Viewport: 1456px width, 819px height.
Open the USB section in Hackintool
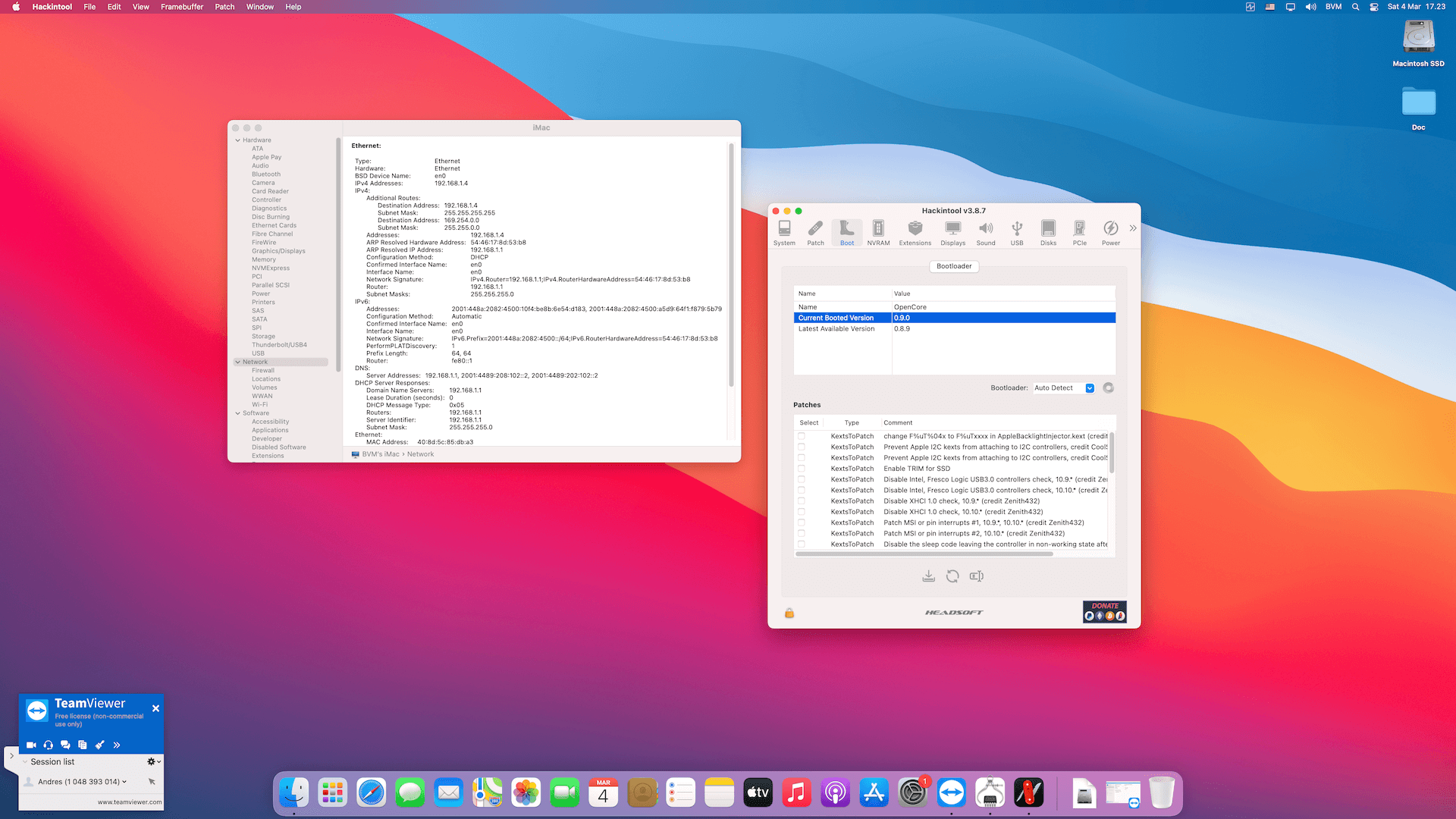tap(1017, 233)
